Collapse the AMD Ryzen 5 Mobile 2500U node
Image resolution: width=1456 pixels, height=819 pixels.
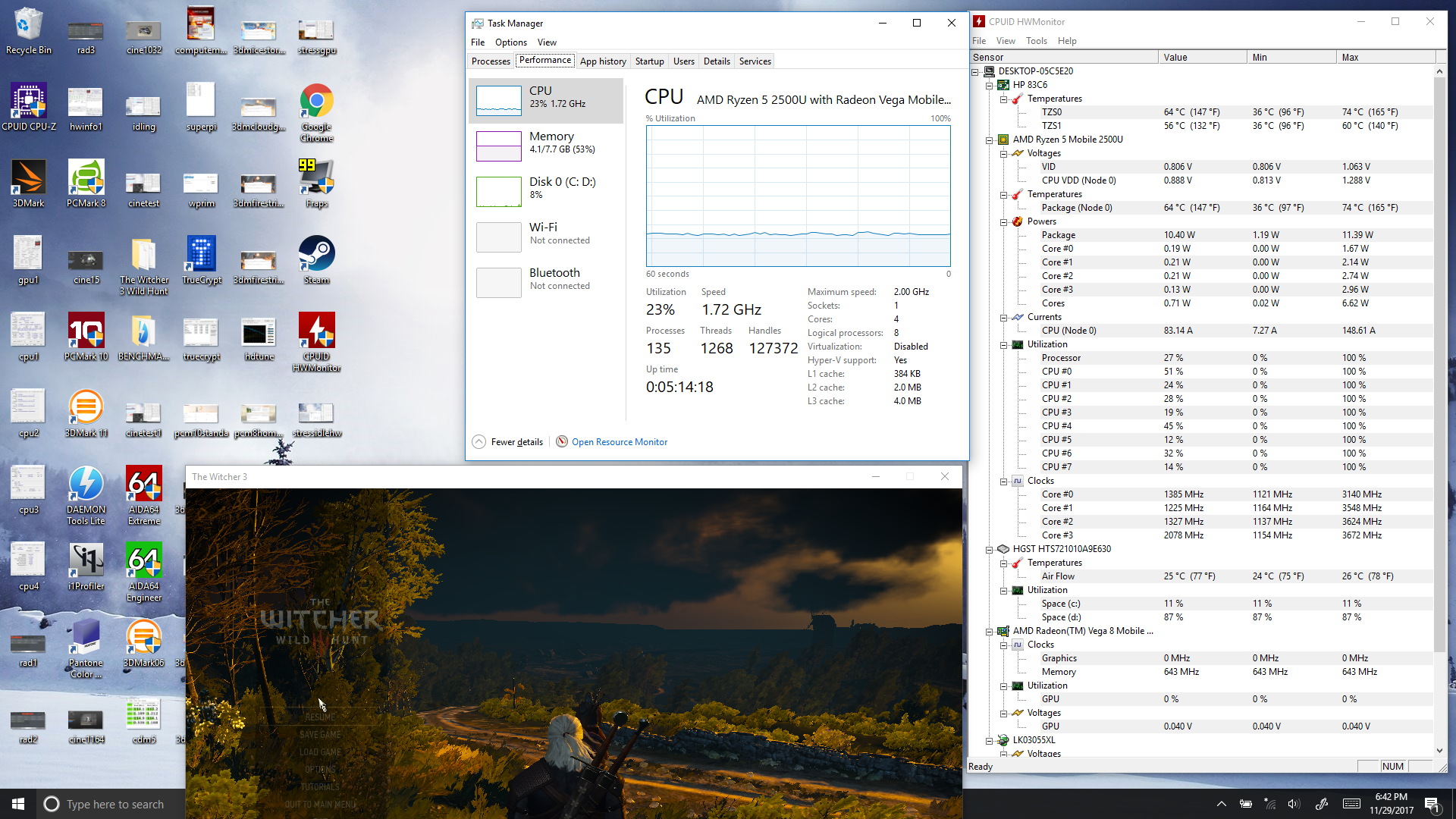(990, 140)
